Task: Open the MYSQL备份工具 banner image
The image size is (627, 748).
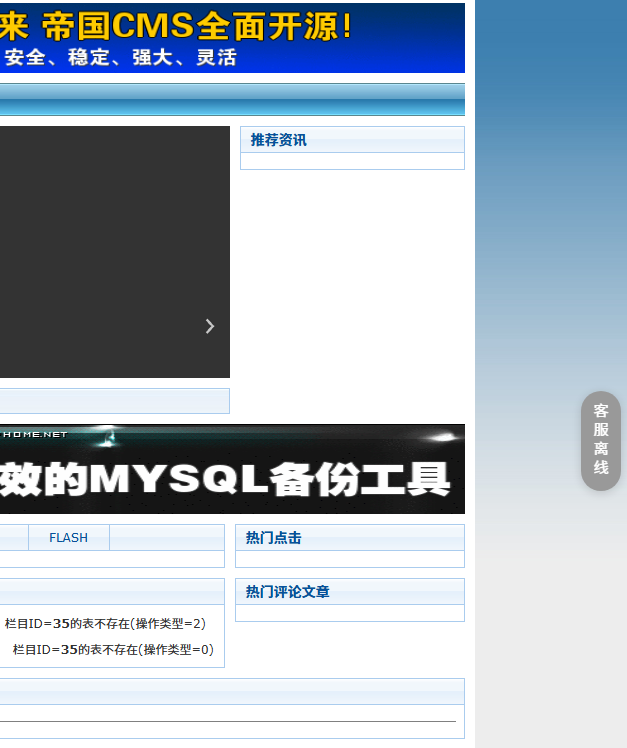Action: point(232,469)
